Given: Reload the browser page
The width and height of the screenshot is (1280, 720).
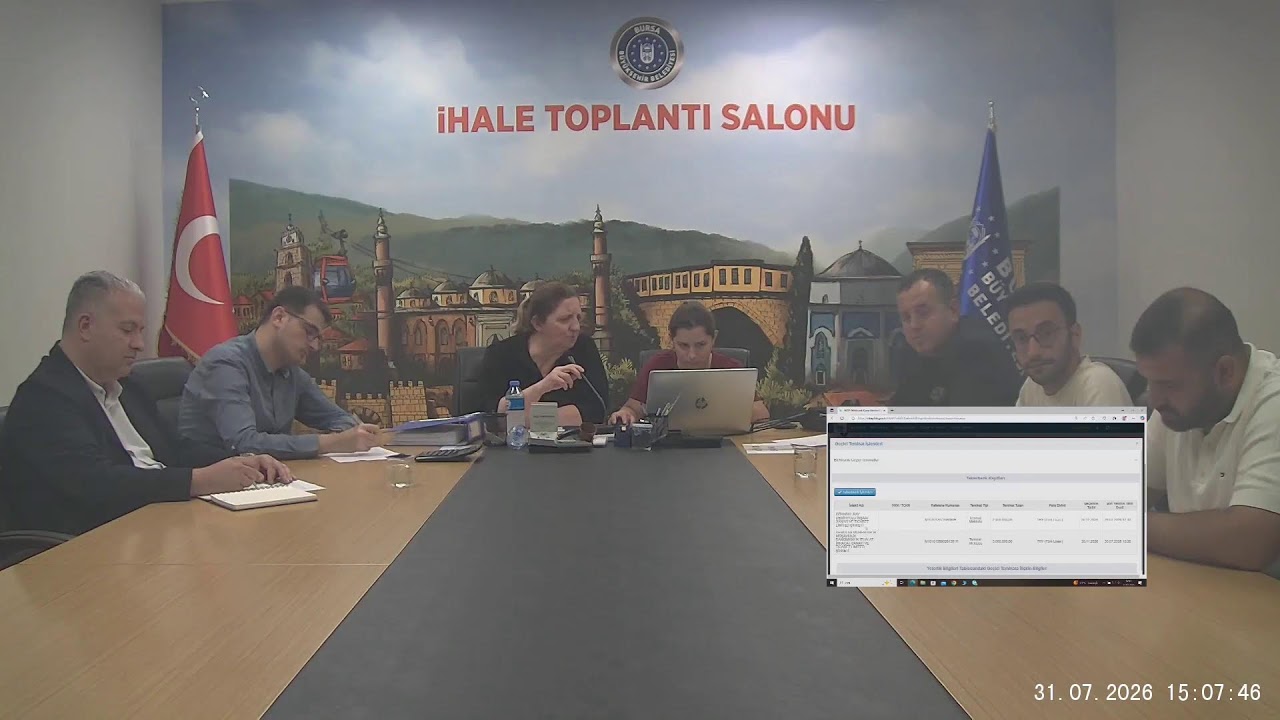Looking at the screenshot, I should point(842,418).
